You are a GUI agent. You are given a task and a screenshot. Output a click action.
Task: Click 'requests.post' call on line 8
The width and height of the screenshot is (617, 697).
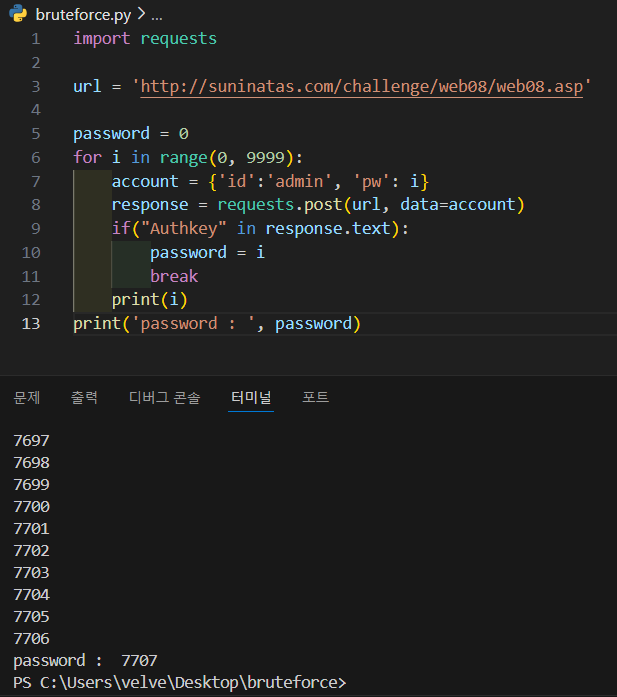coord(280,205)
